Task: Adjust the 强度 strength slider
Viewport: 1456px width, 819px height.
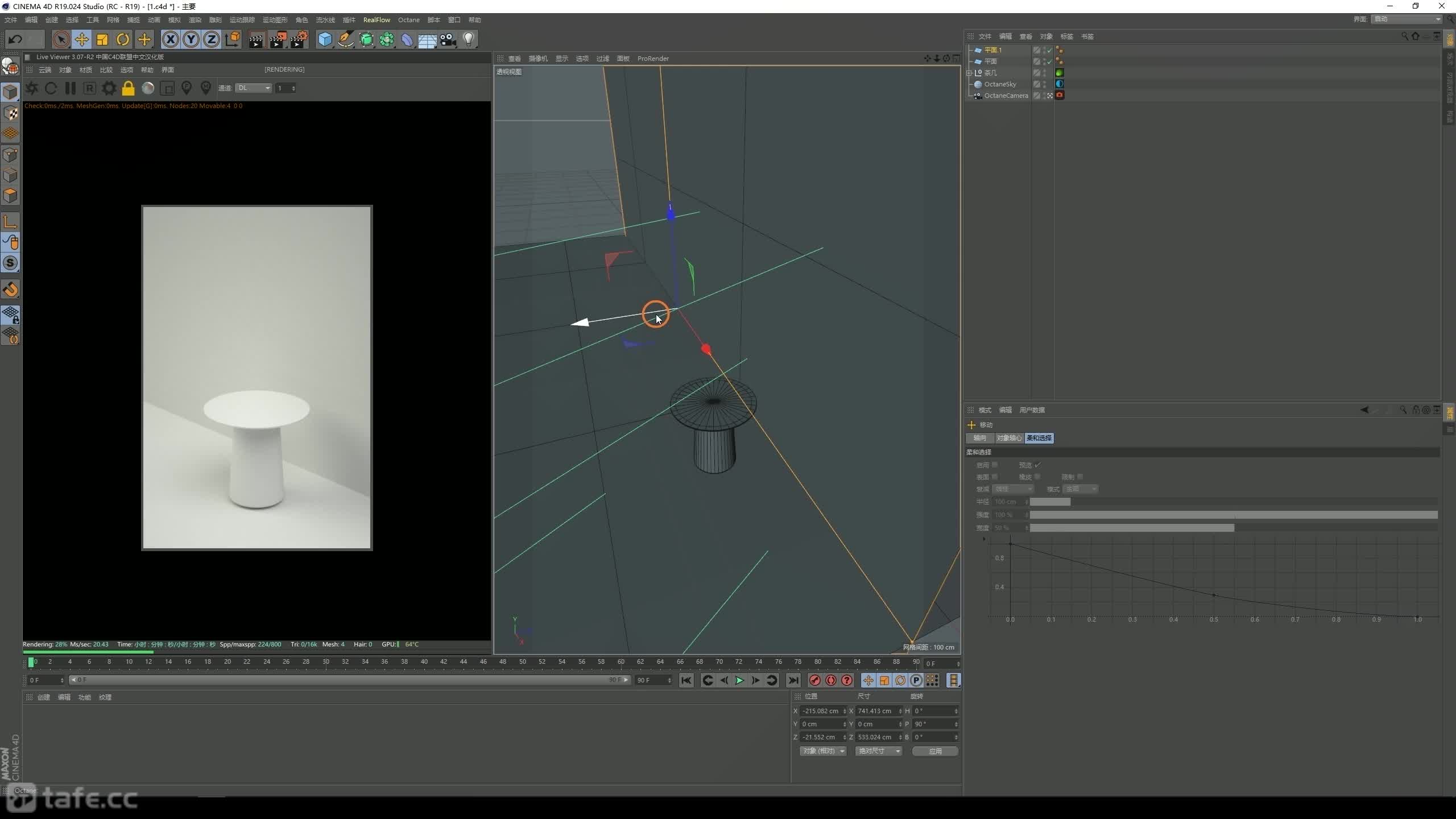Action: (x=1234, y=515)
